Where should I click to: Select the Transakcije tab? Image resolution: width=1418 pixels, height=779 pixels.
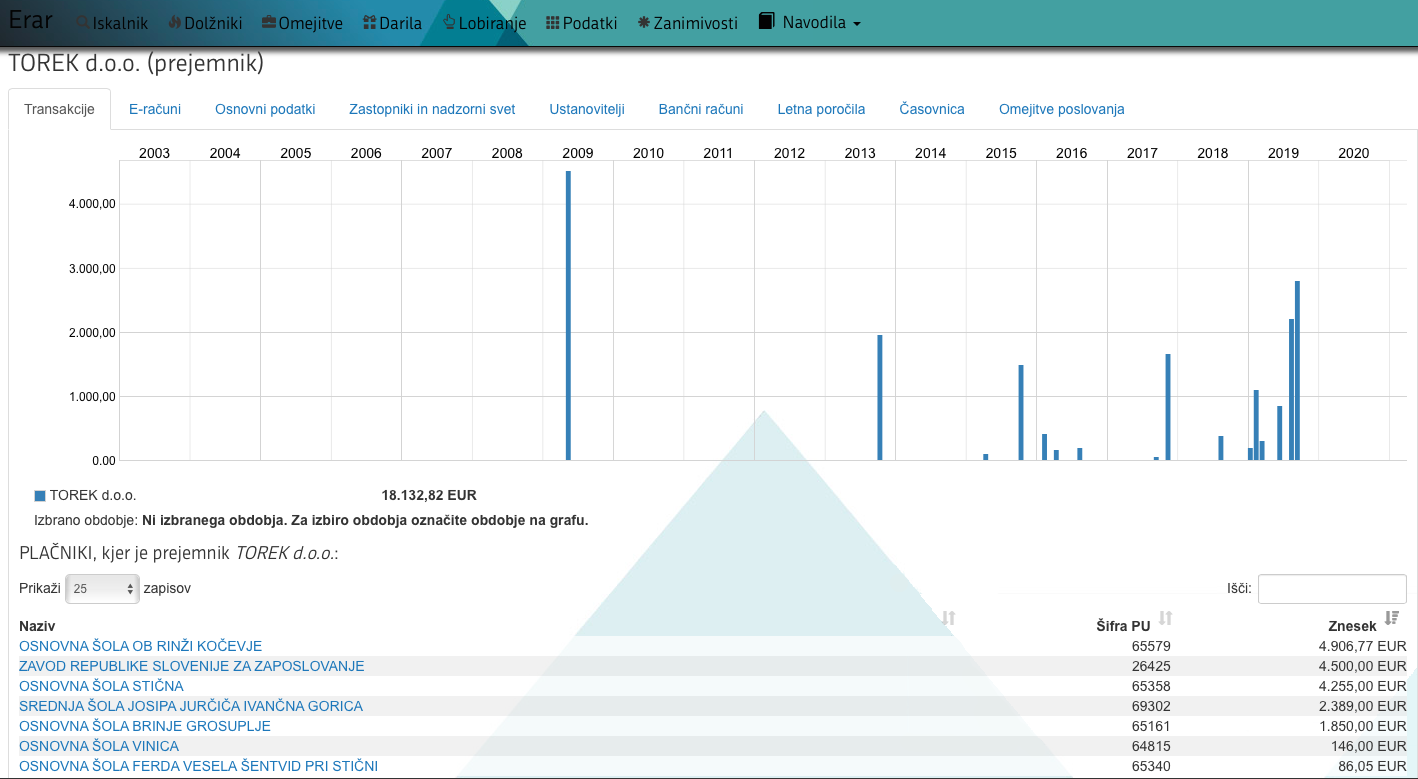(x=59, y=110)
